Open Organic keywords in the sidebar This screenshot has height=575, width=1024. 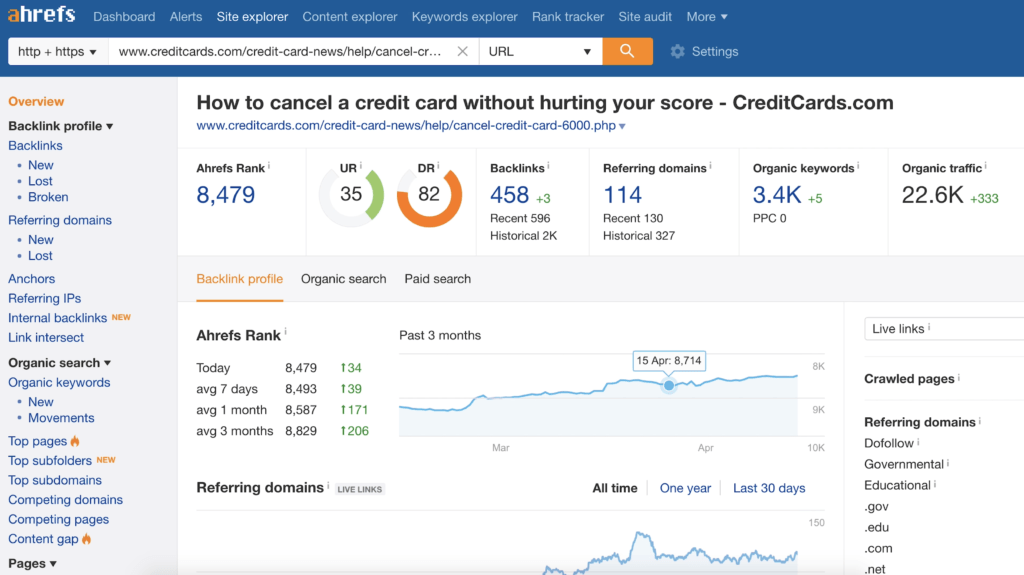[59, 382]
